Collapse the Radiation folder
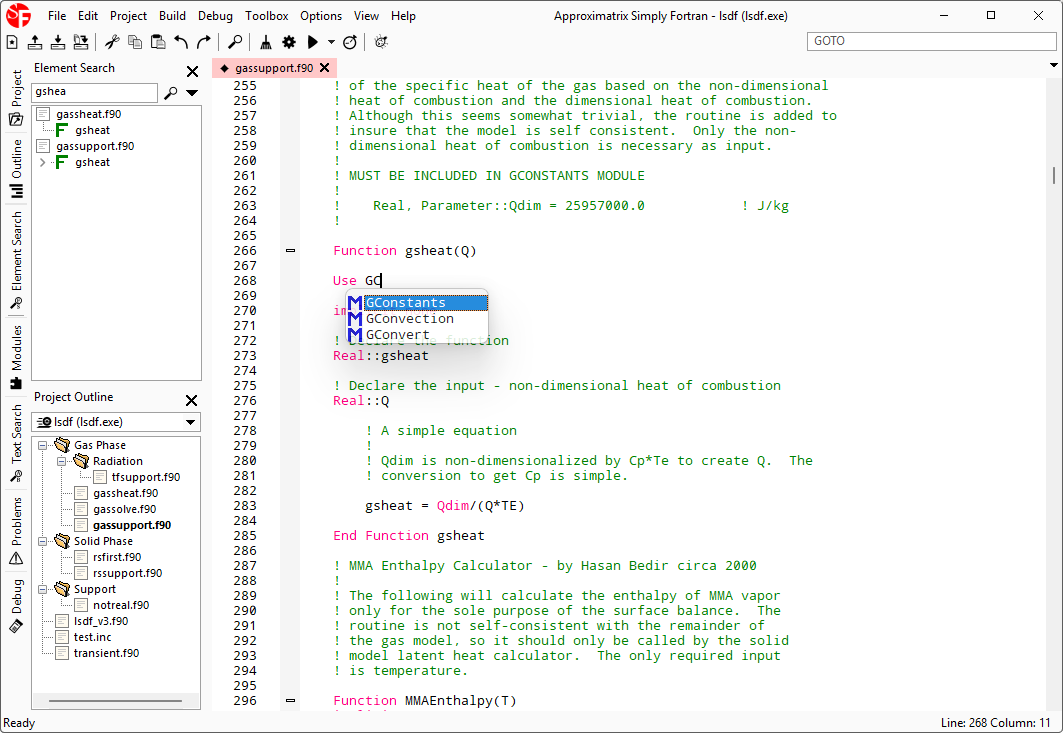Image resolution: width=1063 pixels, height=733 pixels. point(62,461)
